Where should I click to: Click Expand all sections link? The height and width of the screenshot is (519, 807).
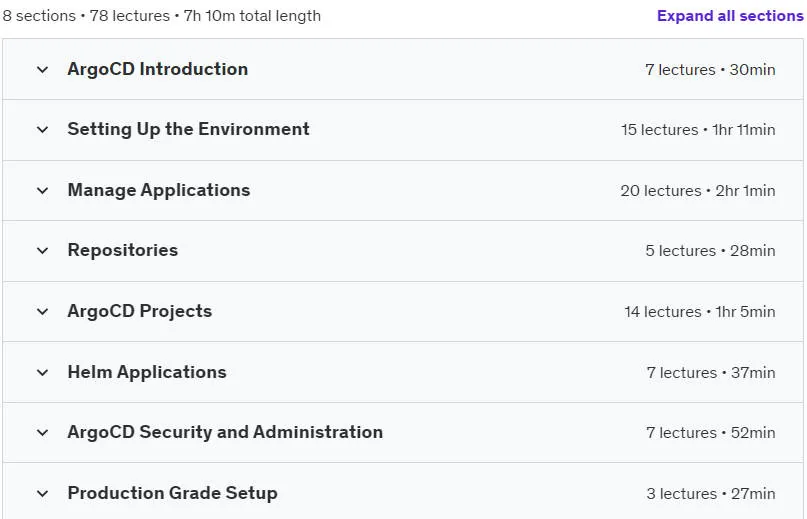[730, 16]
